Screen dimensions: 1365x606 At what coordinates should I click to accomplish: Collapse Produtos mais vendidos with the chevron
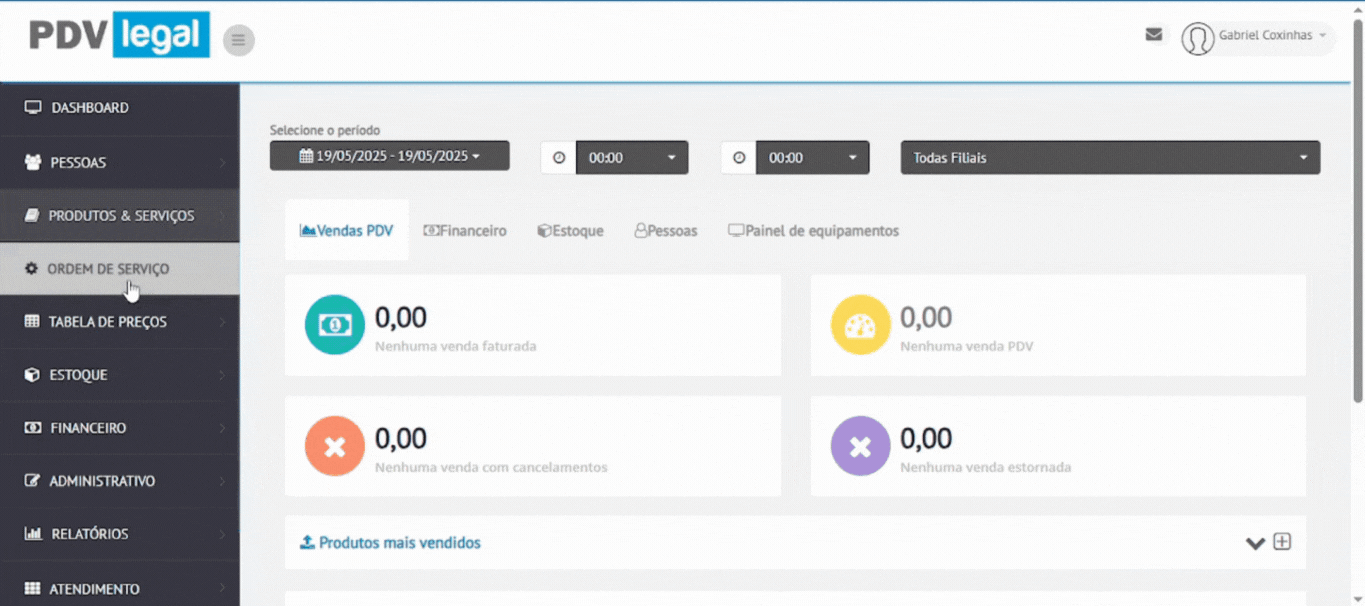pyautogui.click(x=1255, y=543)
